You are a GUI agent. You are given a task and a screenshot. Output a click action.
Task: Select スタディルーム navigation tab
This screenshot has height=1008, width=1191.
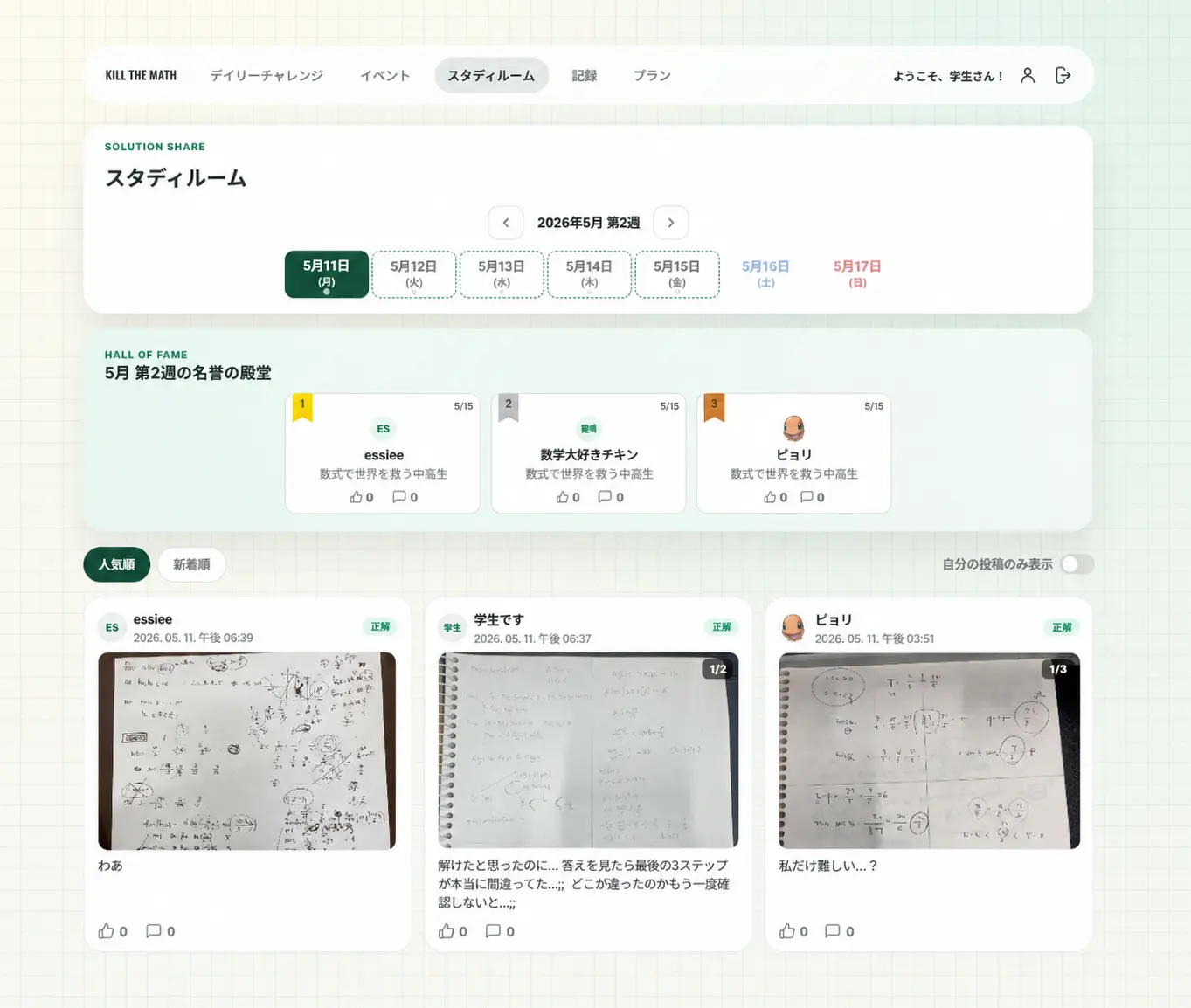click(x=491, y=76)
